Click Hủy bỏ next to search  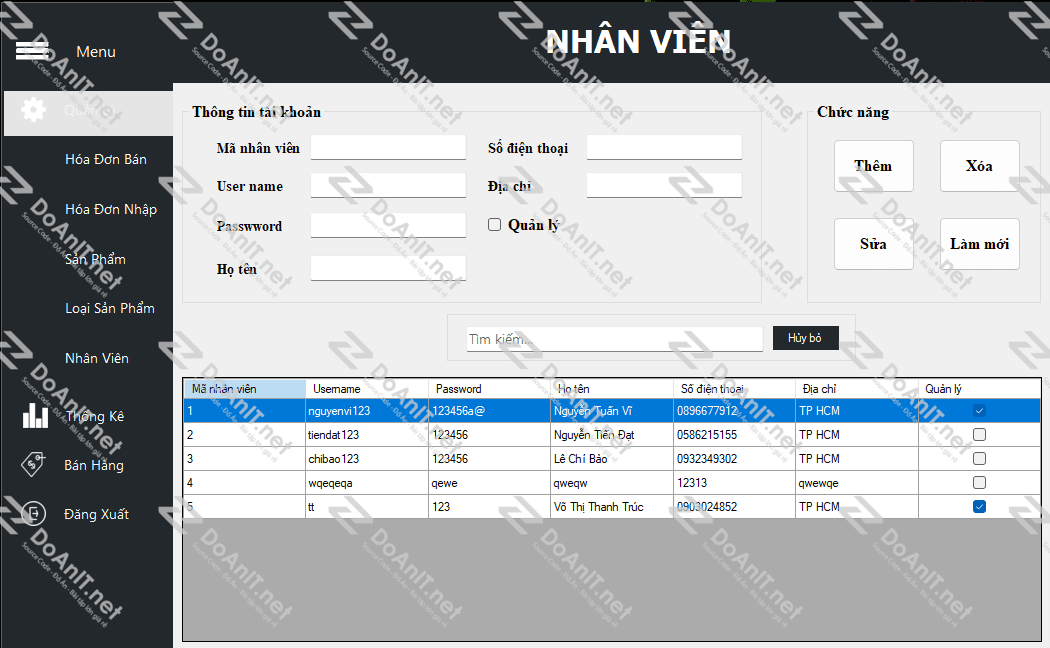[805, 338]
